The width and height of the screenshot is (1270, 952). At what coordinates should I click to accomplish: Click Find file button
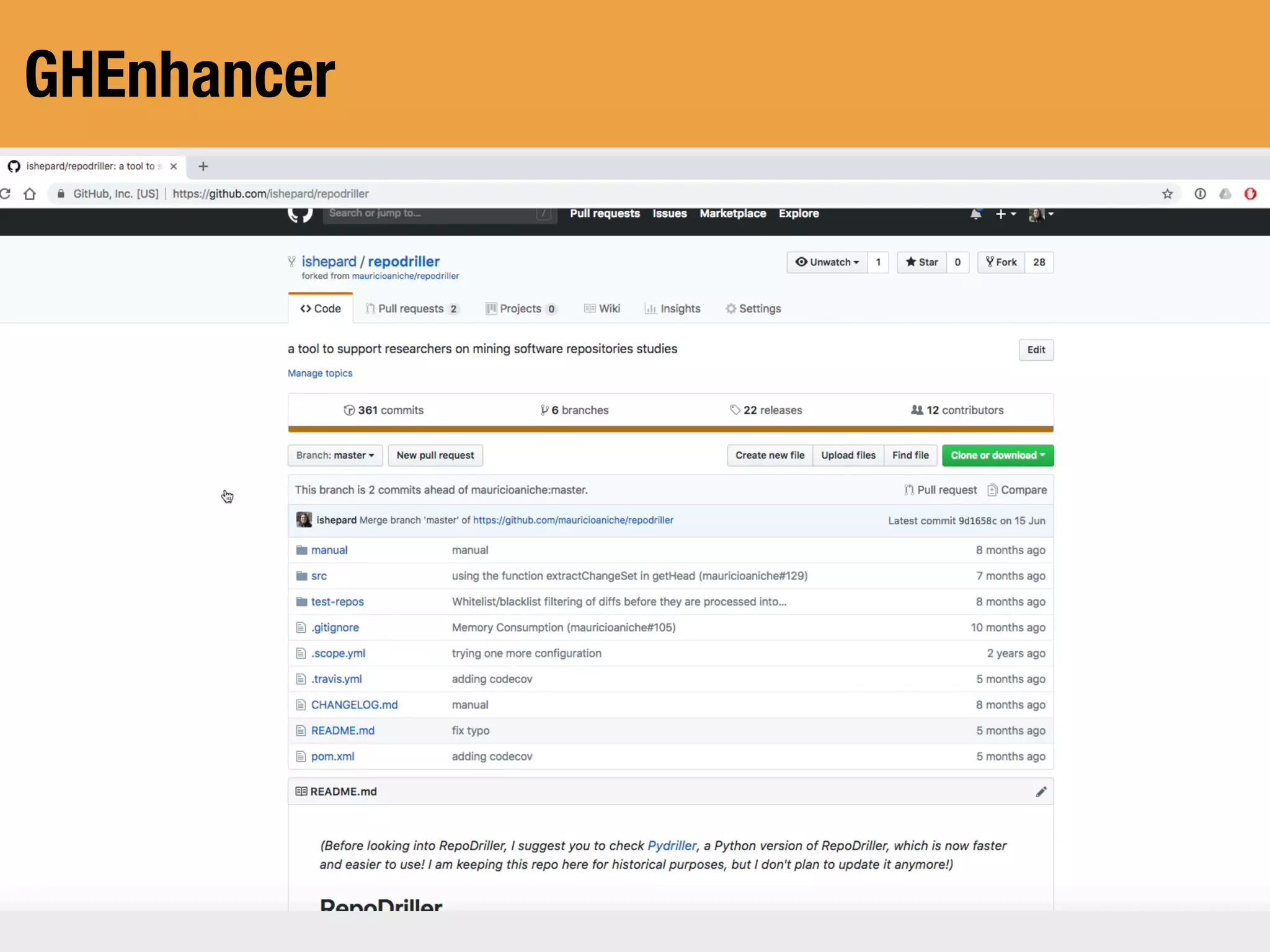tap(910, 456)
